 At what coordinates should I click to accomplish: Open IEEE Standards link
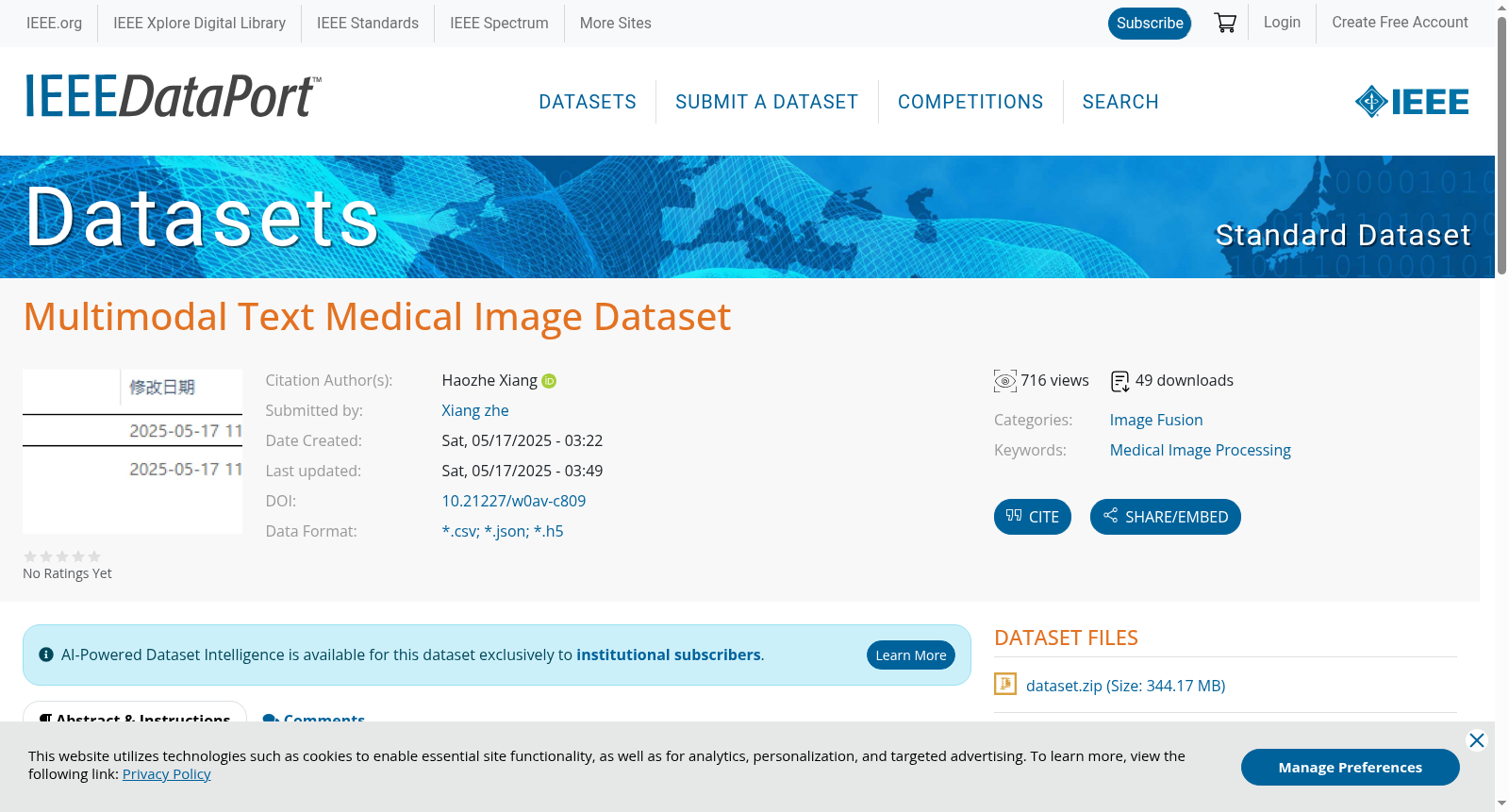click(x=368, y=24)
